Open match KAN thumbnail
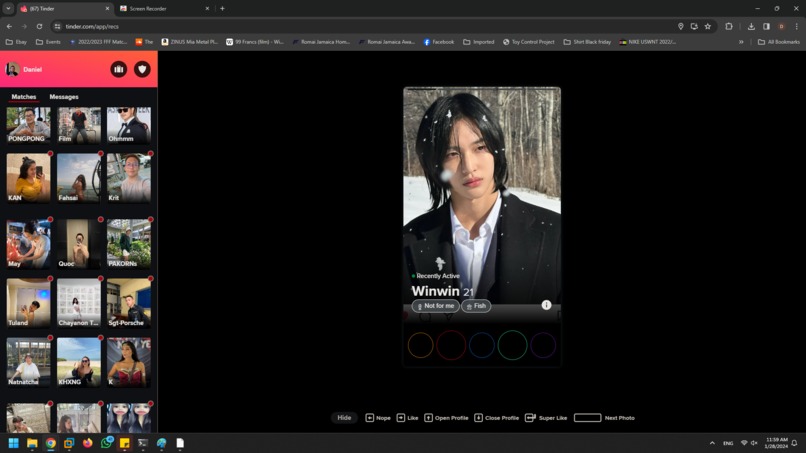The width and height of the screenshot is (806, 453). click(x=29, y=178)
